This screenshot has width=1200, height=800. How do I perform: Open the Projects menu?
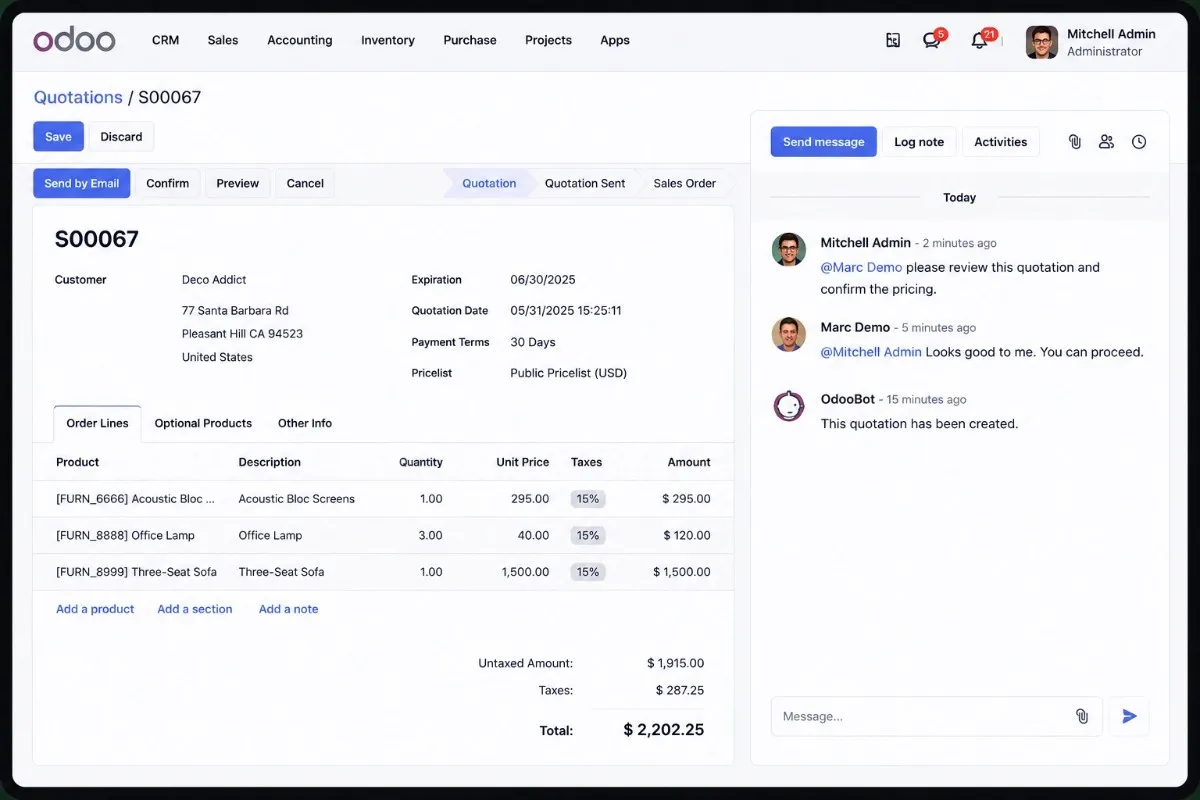point(548,40)
